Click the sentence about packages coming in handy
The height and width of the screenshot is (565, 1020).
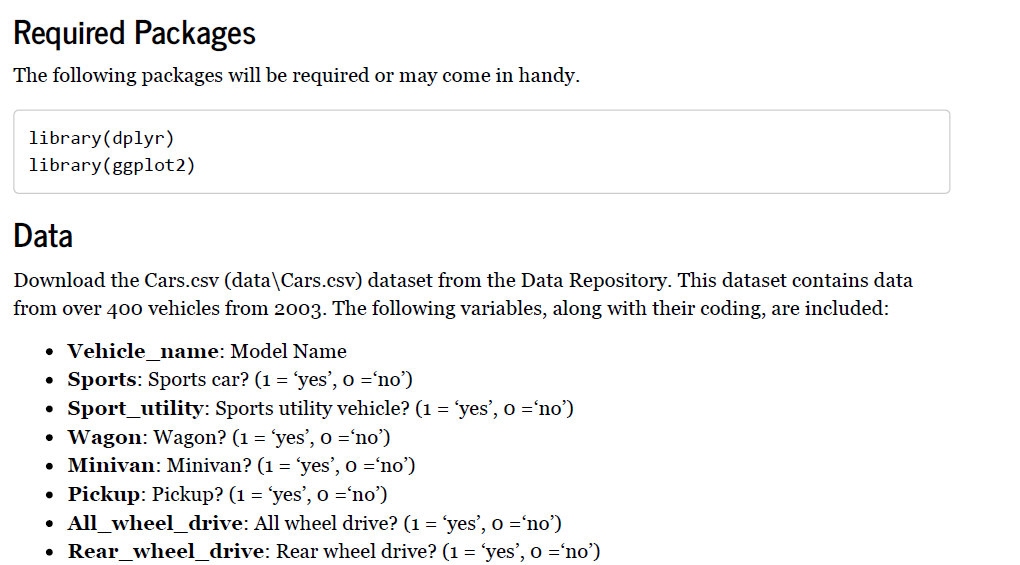click(x=296, y=75)
